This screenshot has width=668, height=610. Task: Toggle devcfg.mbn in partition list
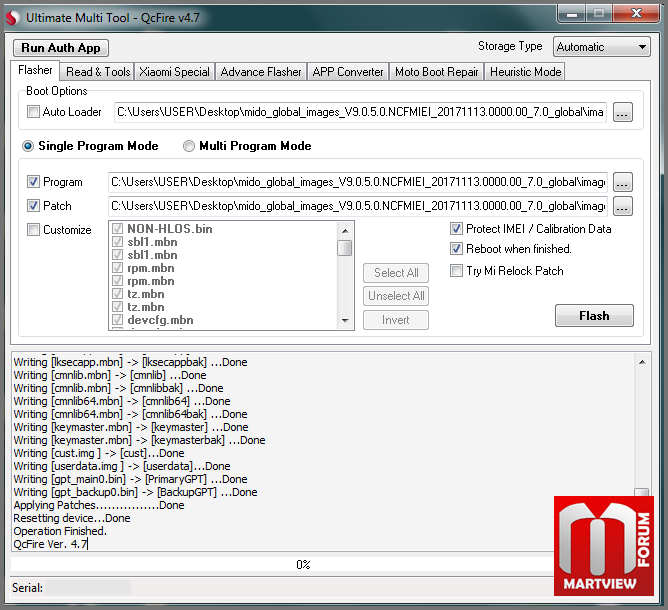117,320
